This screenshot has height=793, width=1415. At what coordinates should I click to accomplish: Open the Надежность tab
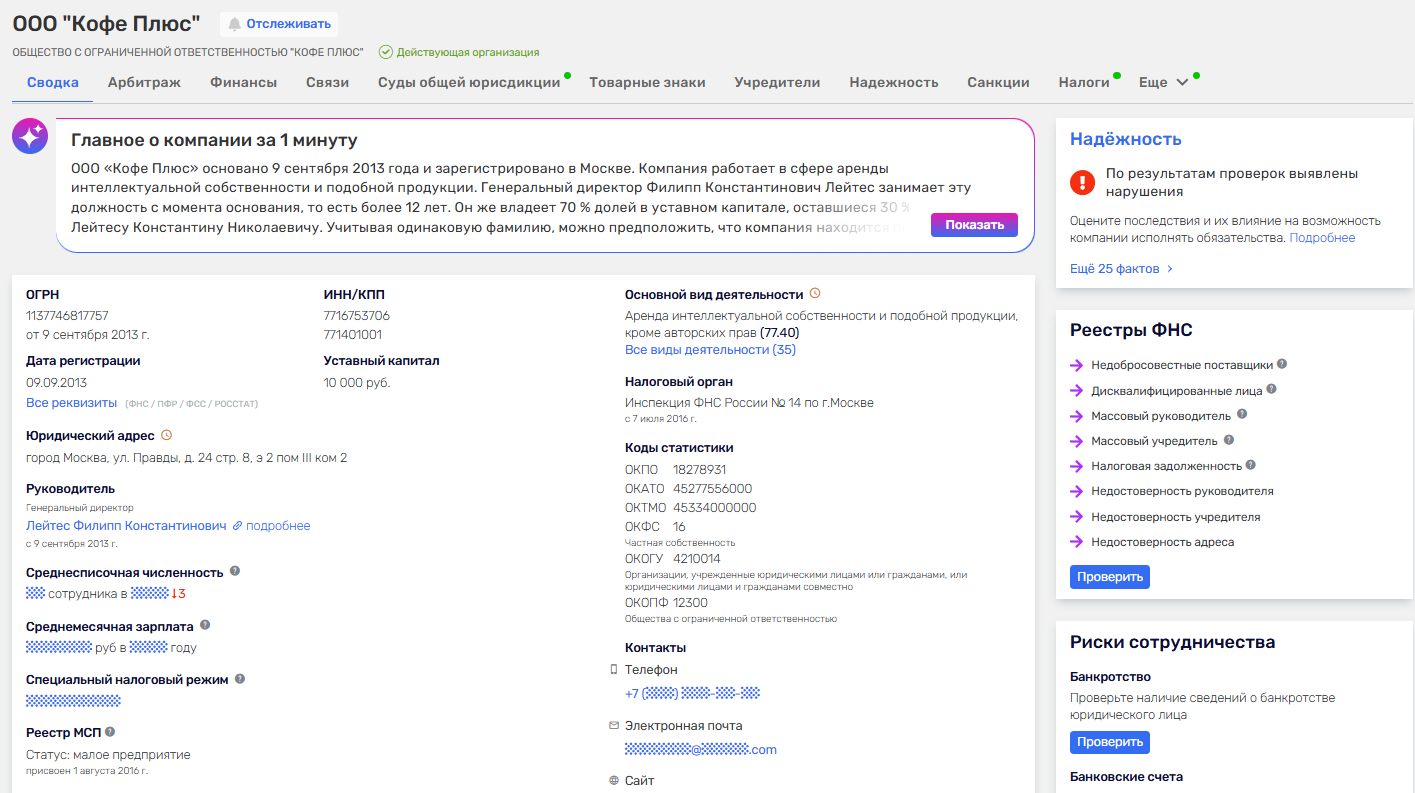click(894, 82)
